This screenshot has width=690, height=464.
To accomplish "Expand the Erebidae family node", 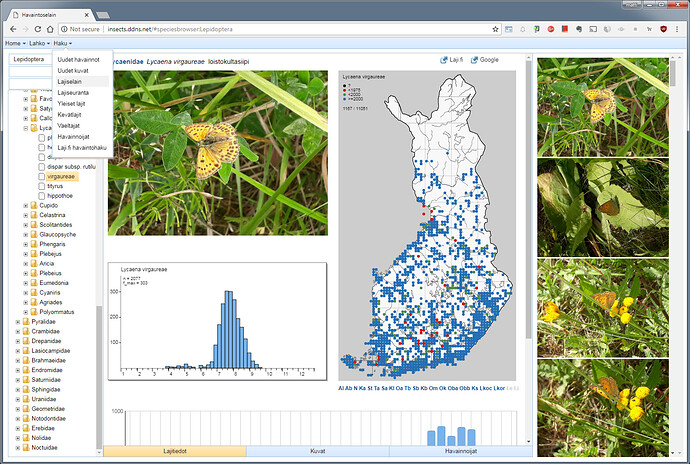I will (18, 428).
